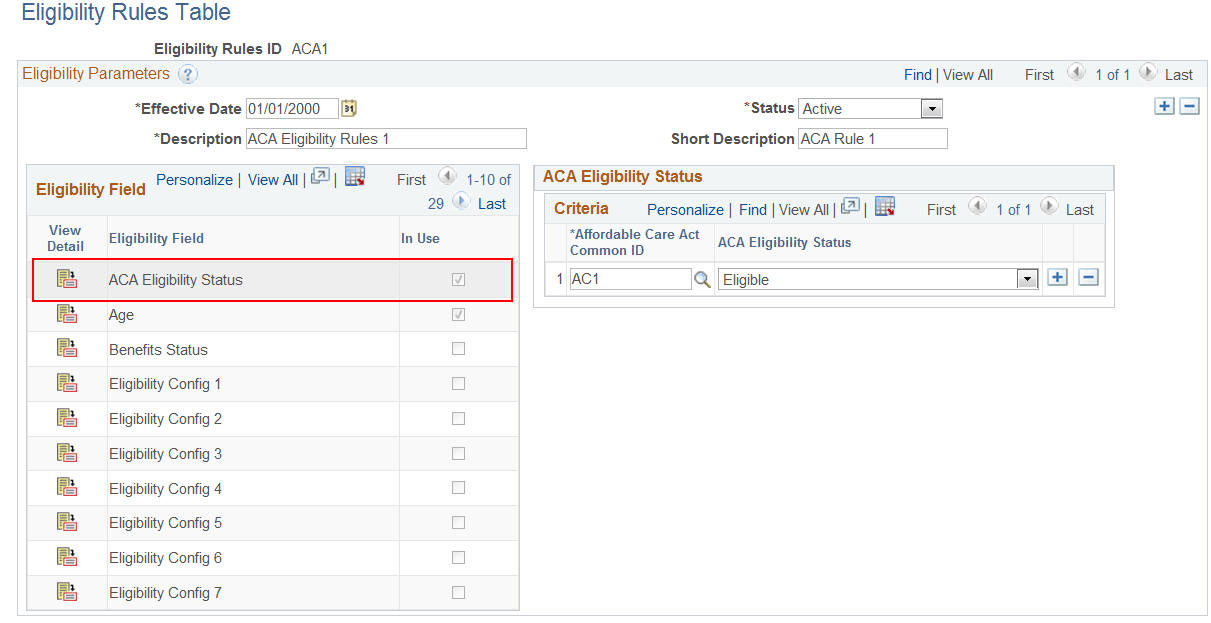
Task: Open View Detail for ACA Eligibility Status
Action: tap(67, 280)
